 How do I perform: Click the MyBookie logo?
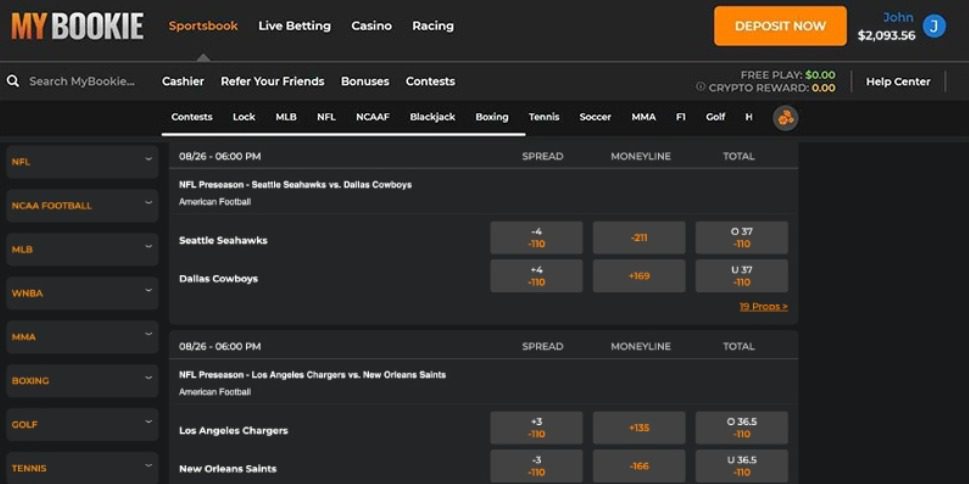[77, 26]
